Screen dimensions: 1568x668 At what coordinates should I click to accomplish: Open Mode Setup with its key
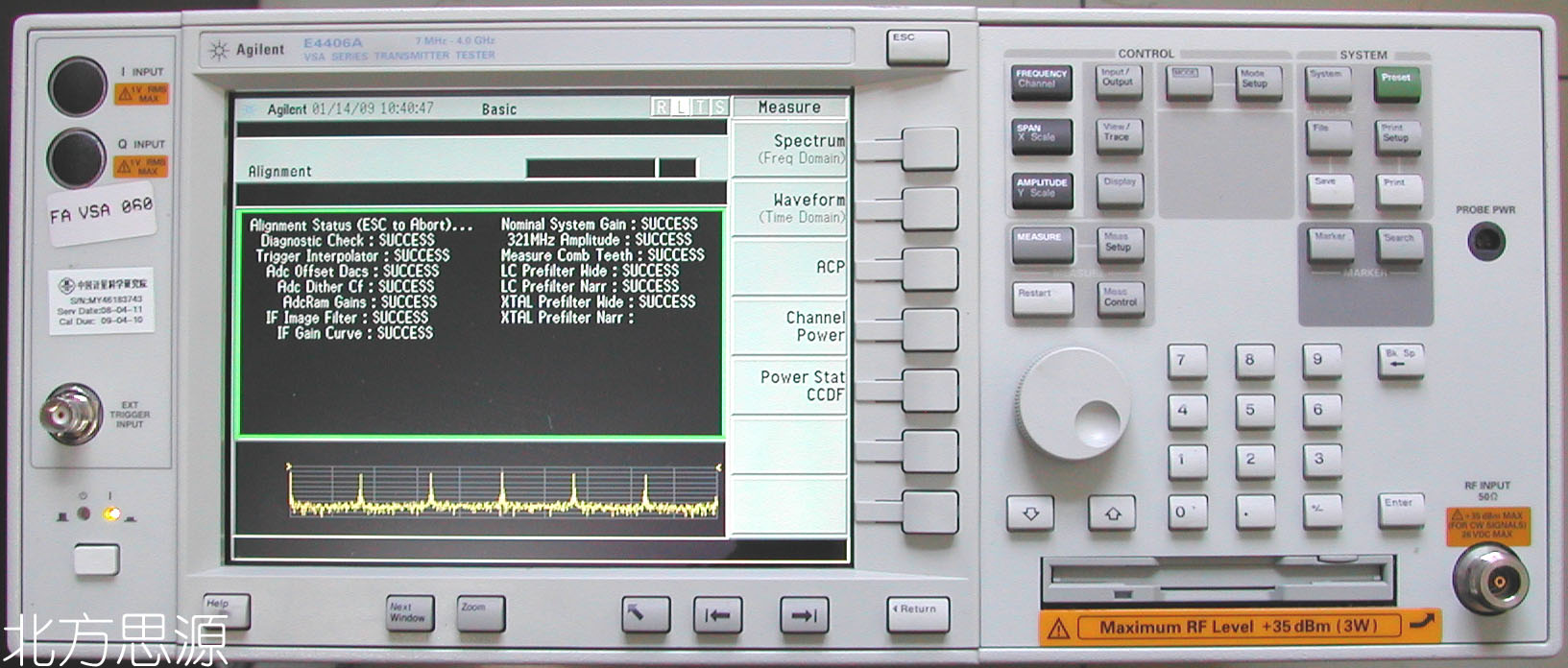coord(1258,83)
